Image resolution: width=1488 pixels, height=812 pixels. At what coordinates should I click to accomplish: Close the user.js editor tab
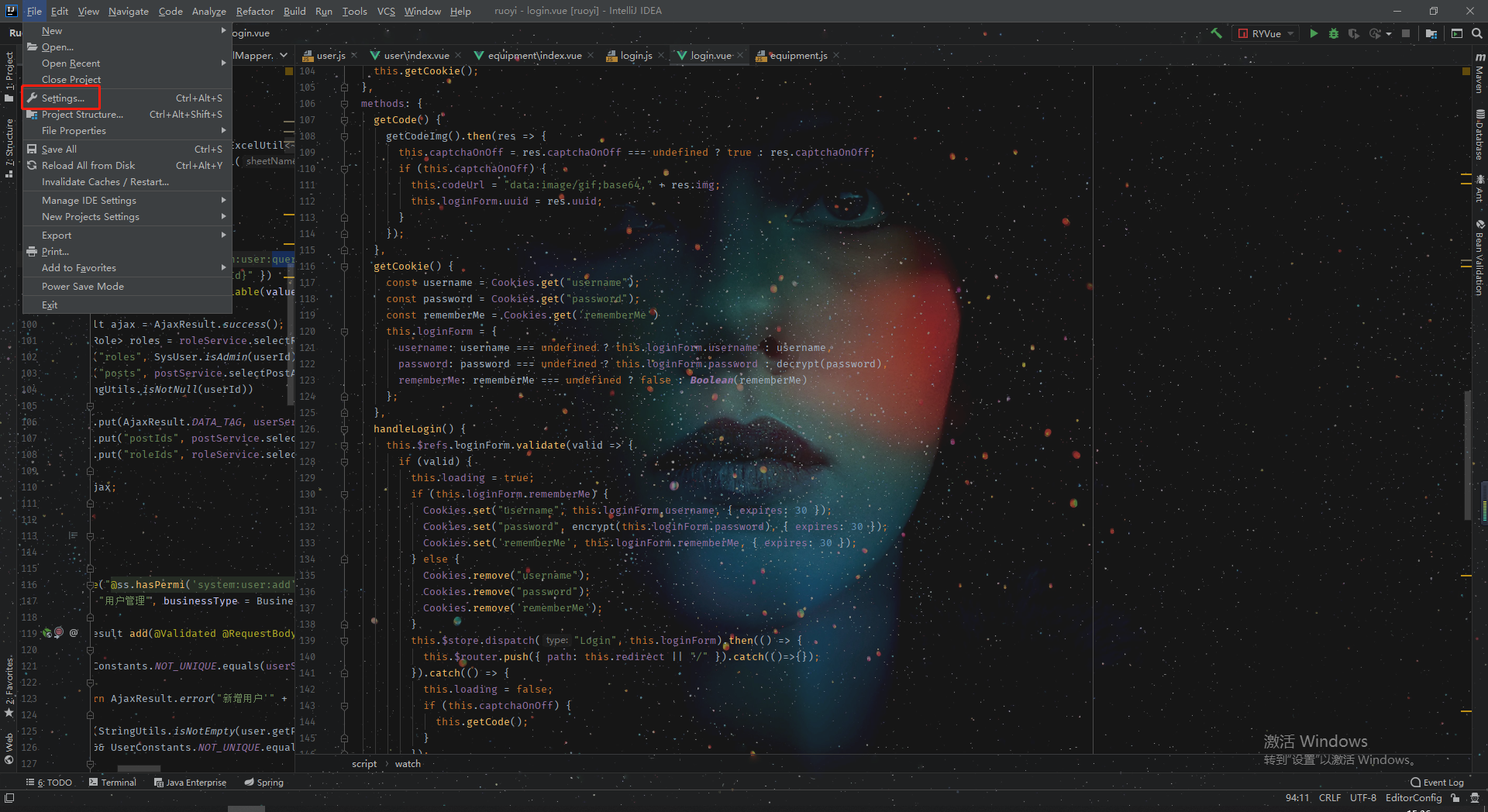[354, 55]
